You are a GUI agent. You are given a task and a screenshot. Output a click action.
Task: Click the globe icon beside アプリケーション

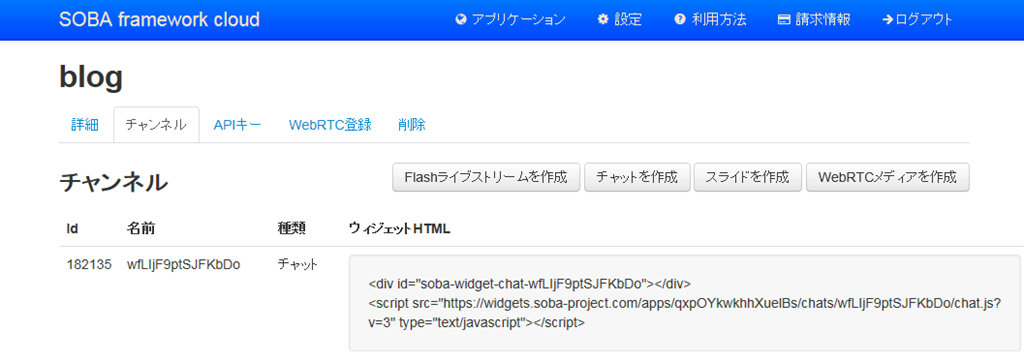tap(461, 20)
